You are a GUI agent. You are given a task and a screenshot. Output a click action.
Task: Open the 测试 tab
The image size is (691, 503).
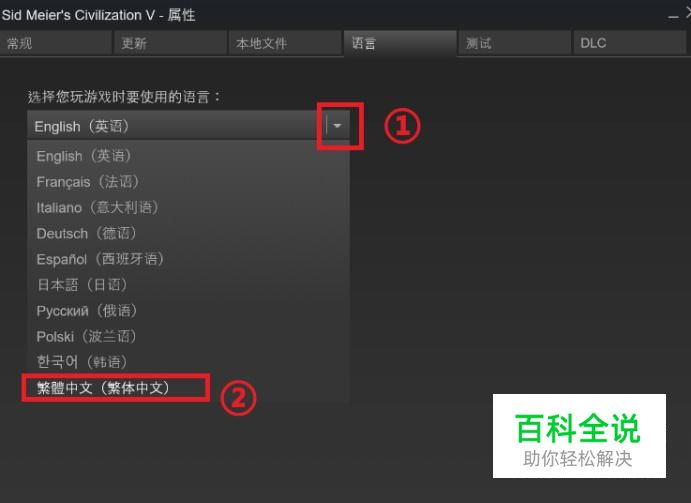point(514,43)
